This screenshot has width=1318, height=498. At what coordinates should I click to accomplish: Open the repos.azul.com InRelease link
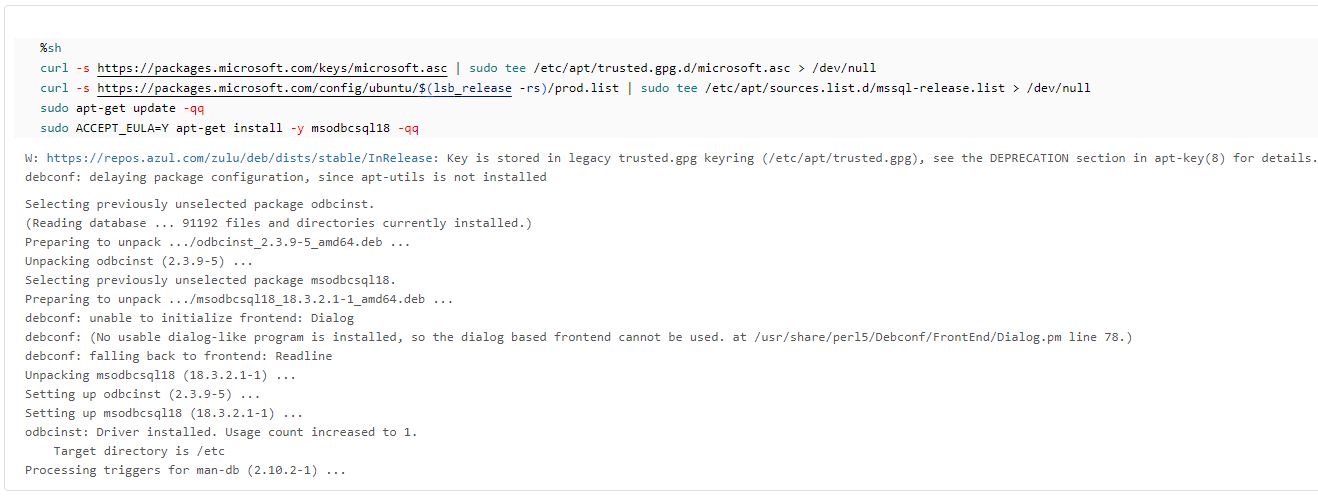tap(239, 158)
